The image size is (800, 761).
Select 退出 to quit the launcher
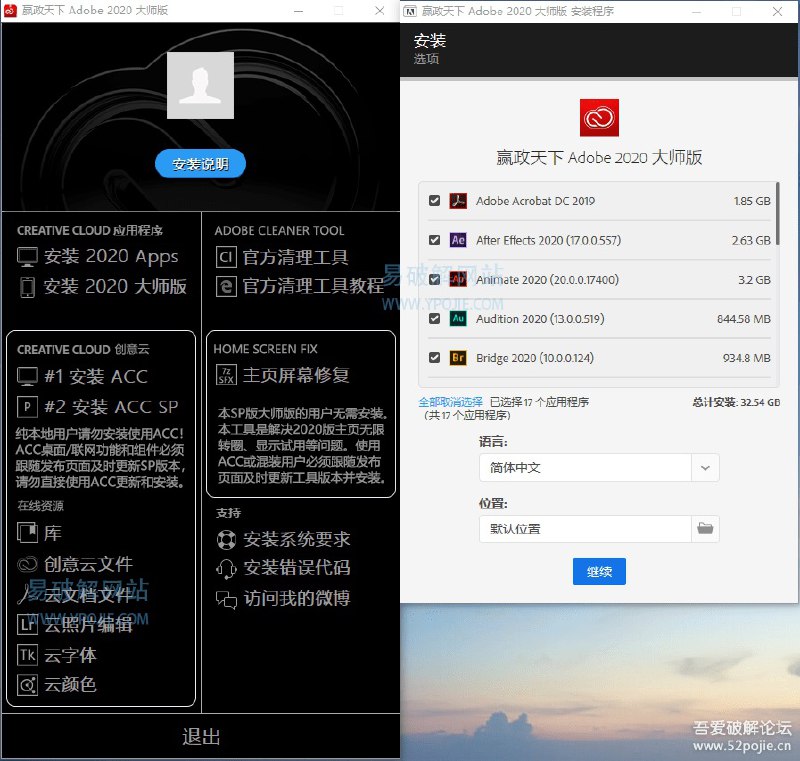[x=200, y=737]
